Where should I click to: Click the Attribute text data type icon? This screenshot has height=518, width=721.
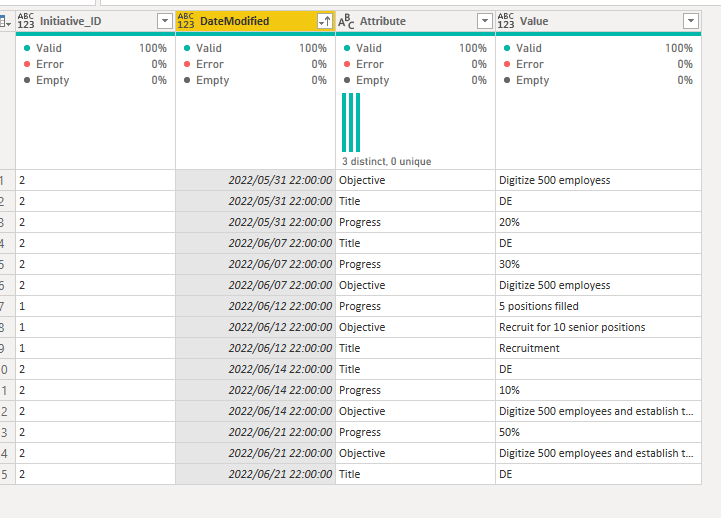coord(346,21)
